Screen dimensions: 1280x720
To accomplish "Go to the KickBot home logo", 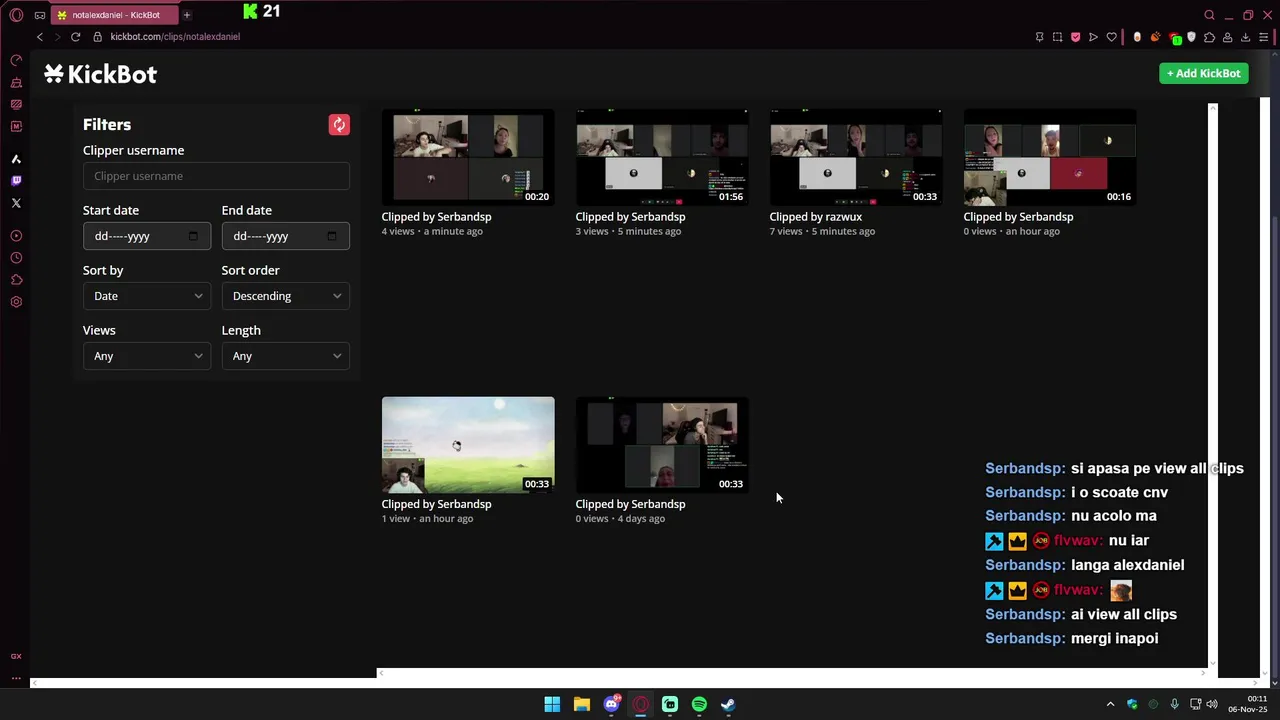I will 100,74.
